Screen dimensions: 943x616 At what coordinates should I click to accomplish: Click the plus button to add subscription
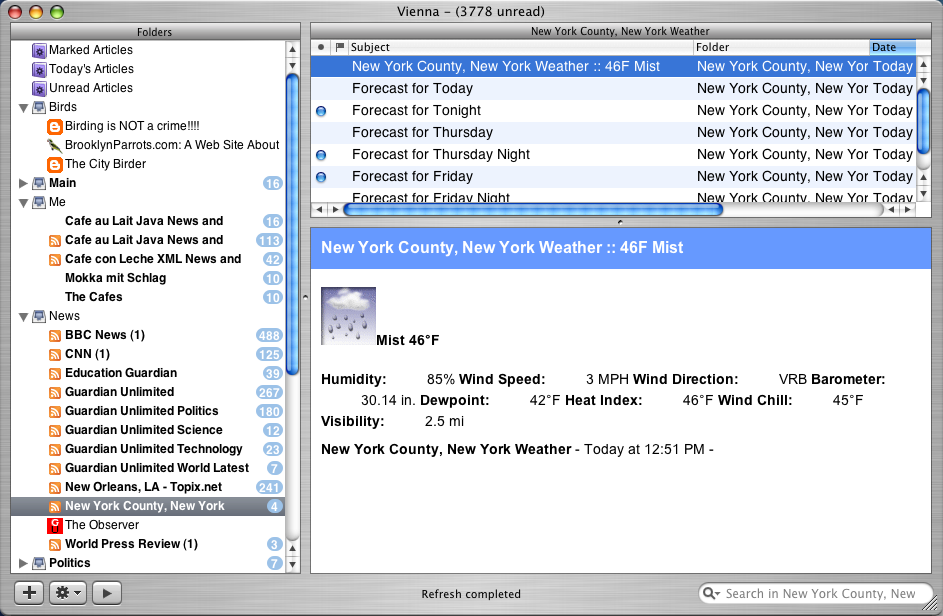pyautogui.click(x=29, y=592)
